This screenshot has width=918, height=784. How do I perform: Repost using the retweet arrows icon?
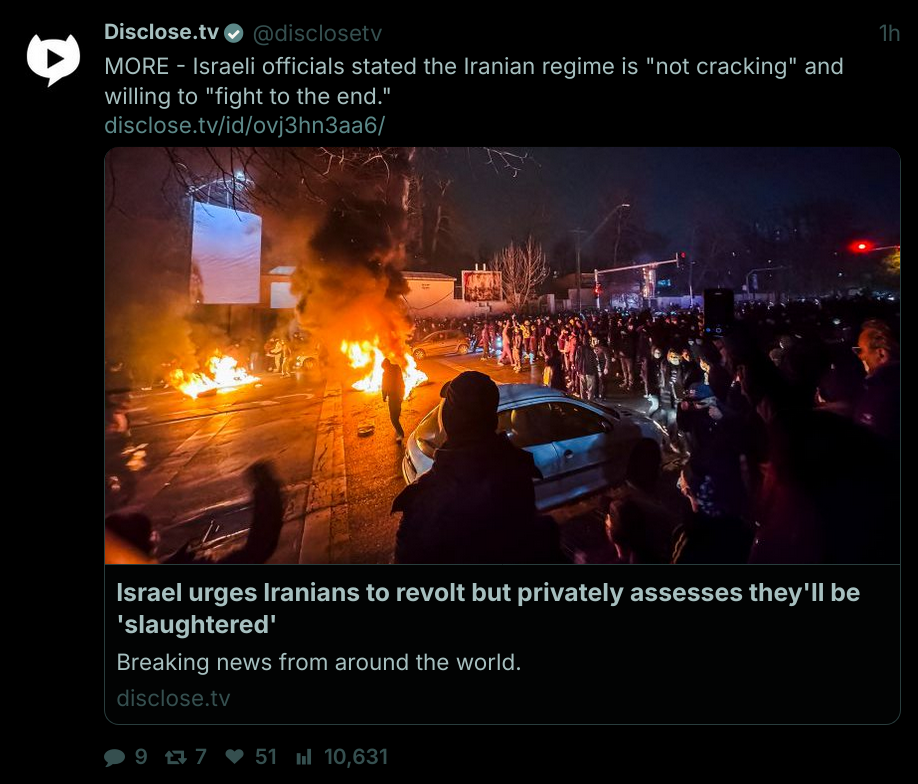click(x=176, y=758)
